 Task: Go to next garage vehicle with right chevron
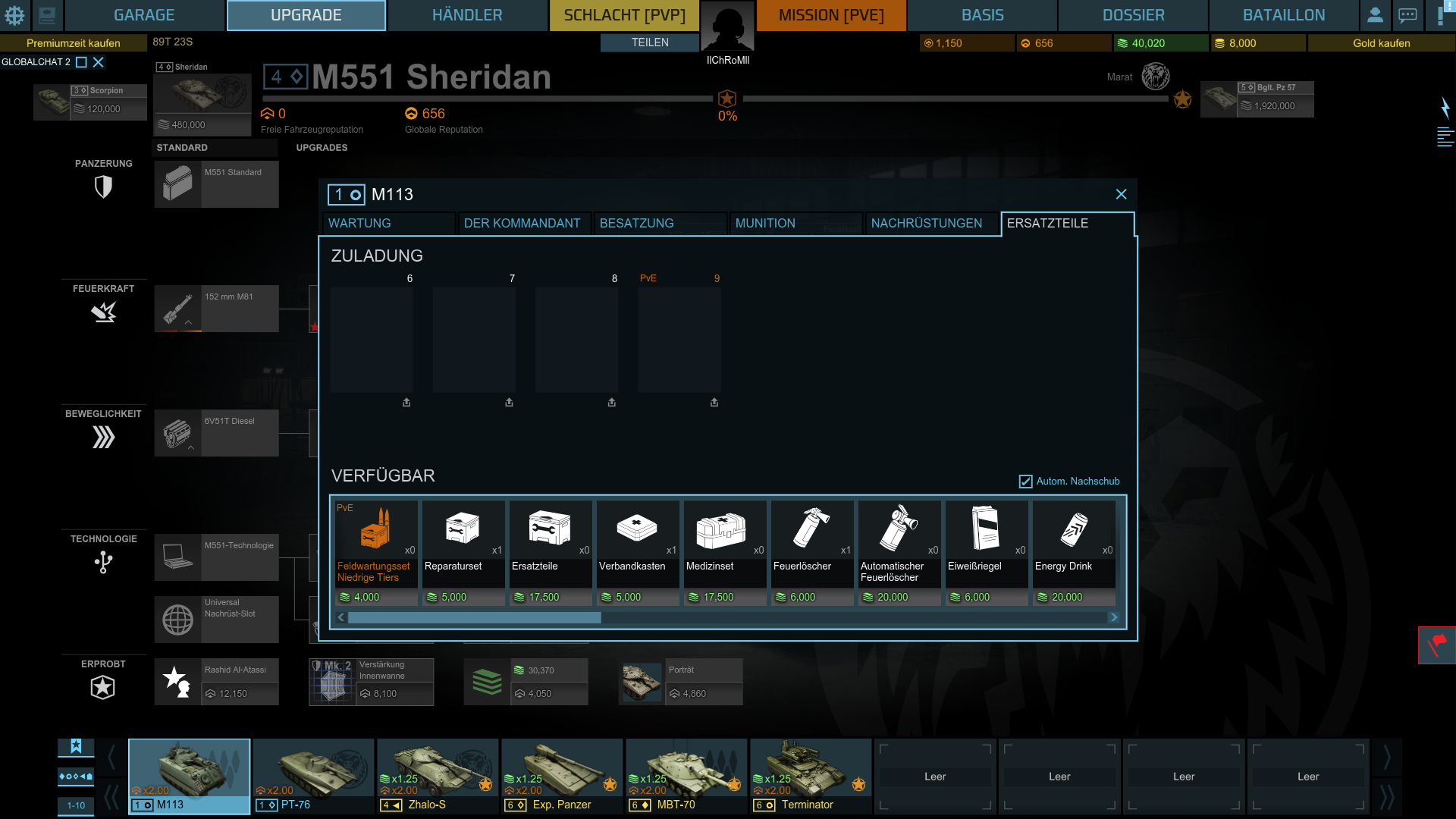coord(1387,757)
